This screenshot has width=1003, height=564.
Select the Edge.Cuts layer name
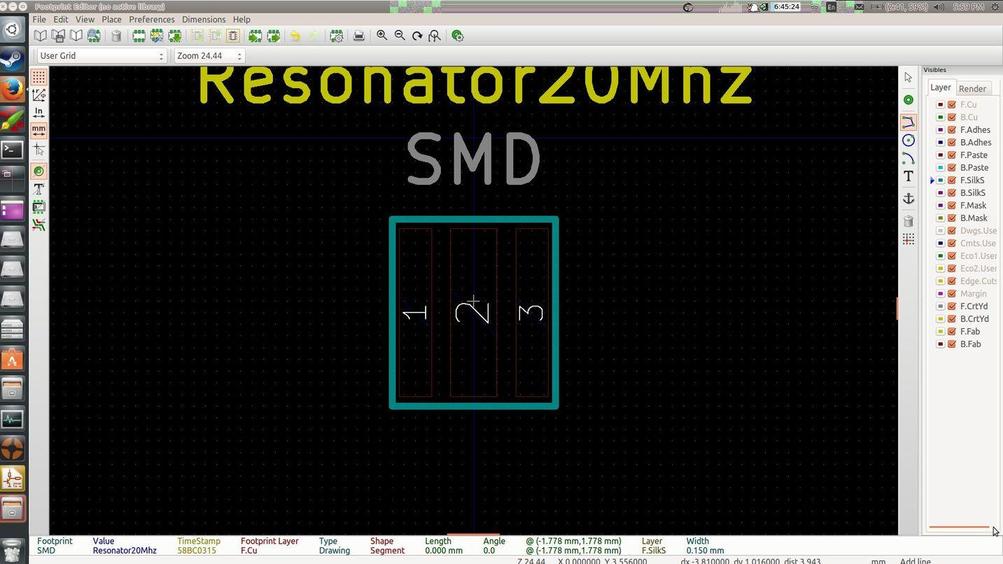(978, 281)
